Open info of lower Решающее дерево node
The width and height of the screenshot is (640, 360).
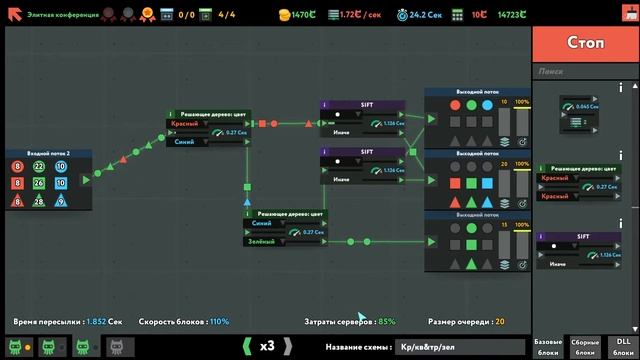coord(247,214)
